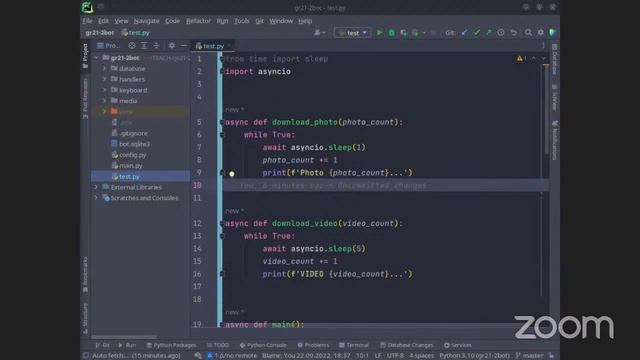This screenshot has width=640, height=360.
Task: Commit changes with the green checkmark
Action: click(x=476, y=33)
